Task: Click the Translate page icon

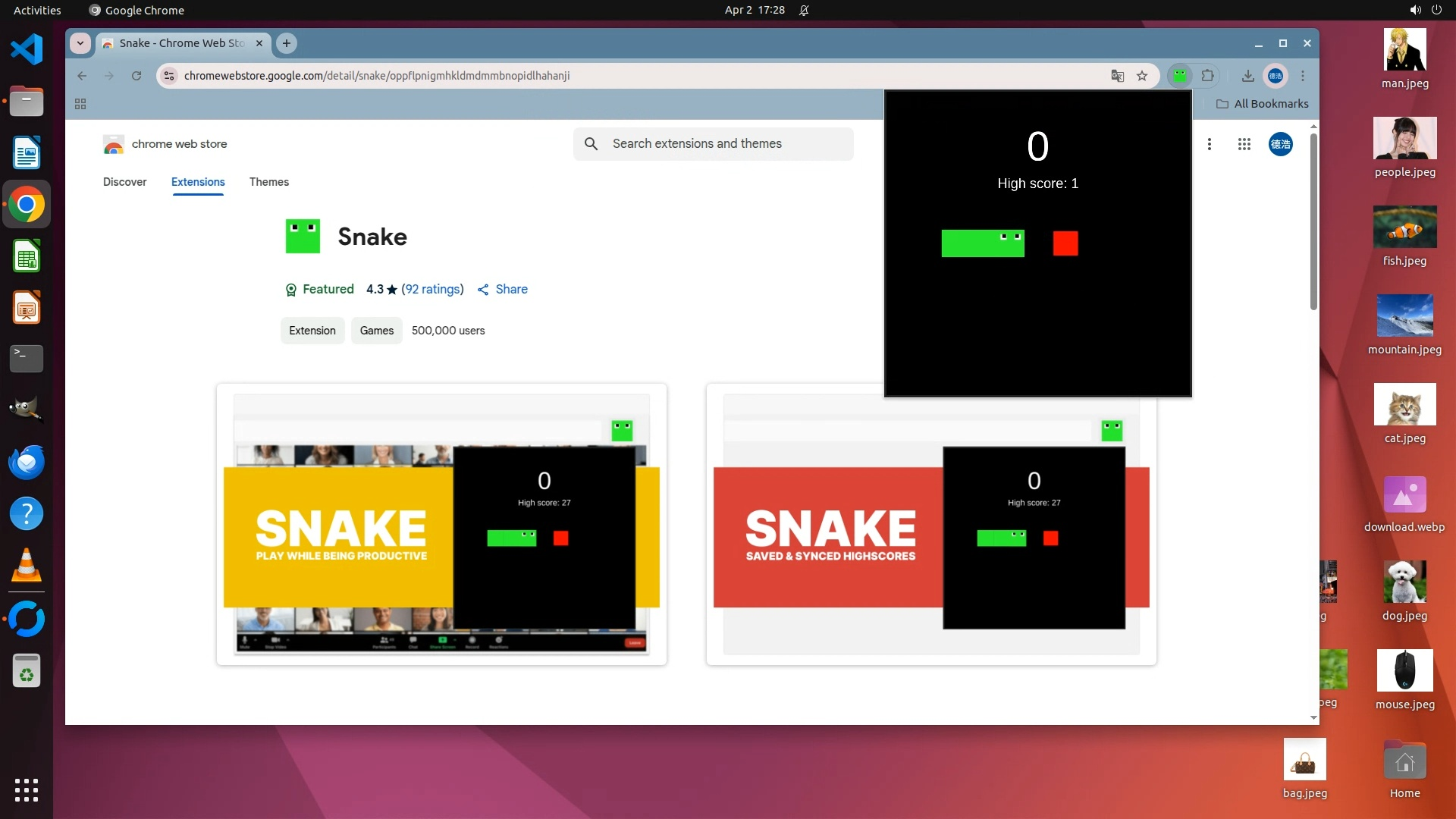Action: (x=1117, y=76)
